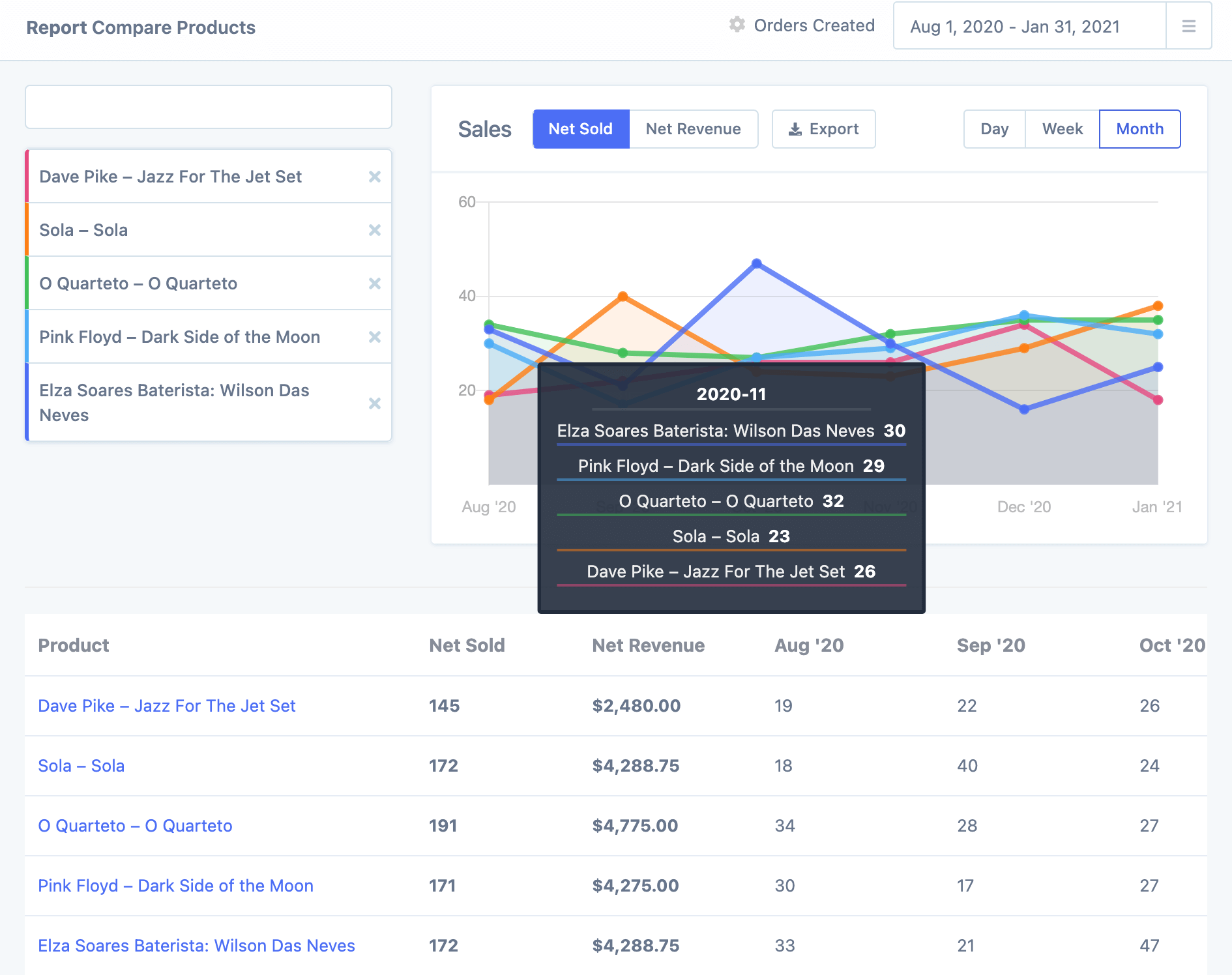Remove Dave Pike – Jazz For The Jet Set
The height and width of the screenshot is (975, 1232).
pyautogui.click(x=374, y=177)
